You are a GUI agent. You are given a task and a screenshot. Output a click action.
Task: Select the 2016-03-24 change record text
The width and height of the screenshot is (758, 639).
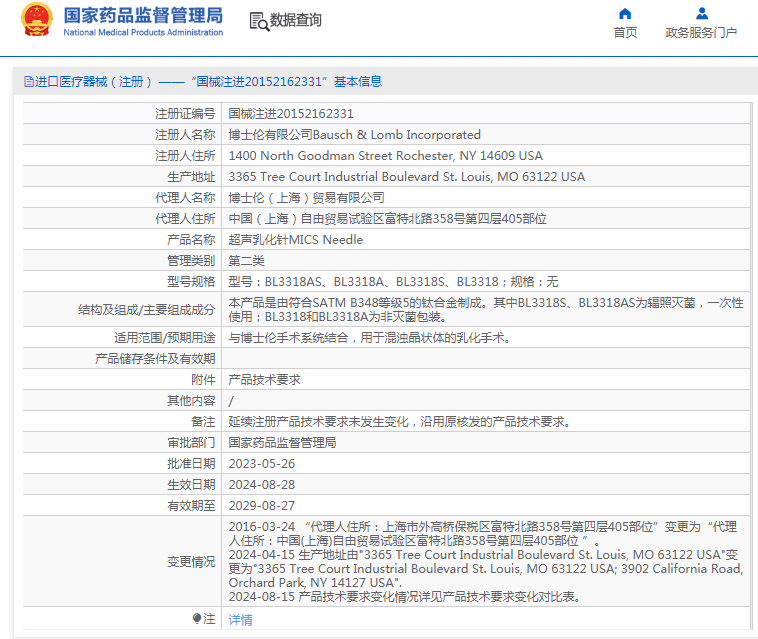click(483, 533)
